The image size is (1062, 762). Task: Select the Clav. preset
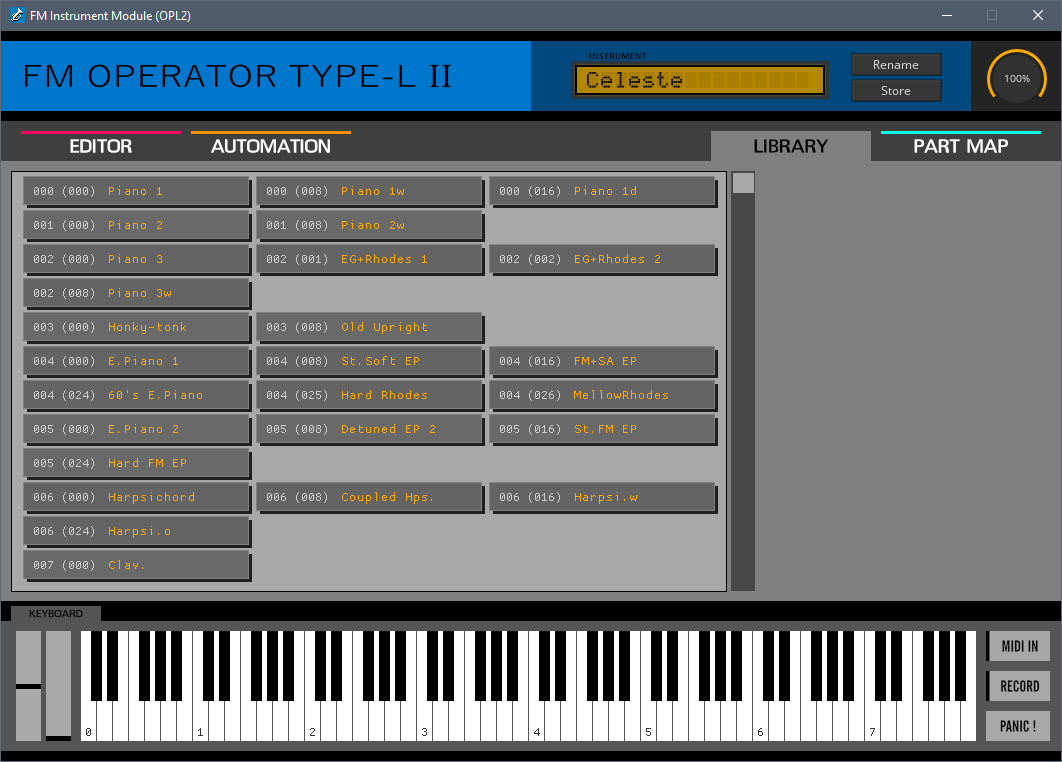(137, 566)
